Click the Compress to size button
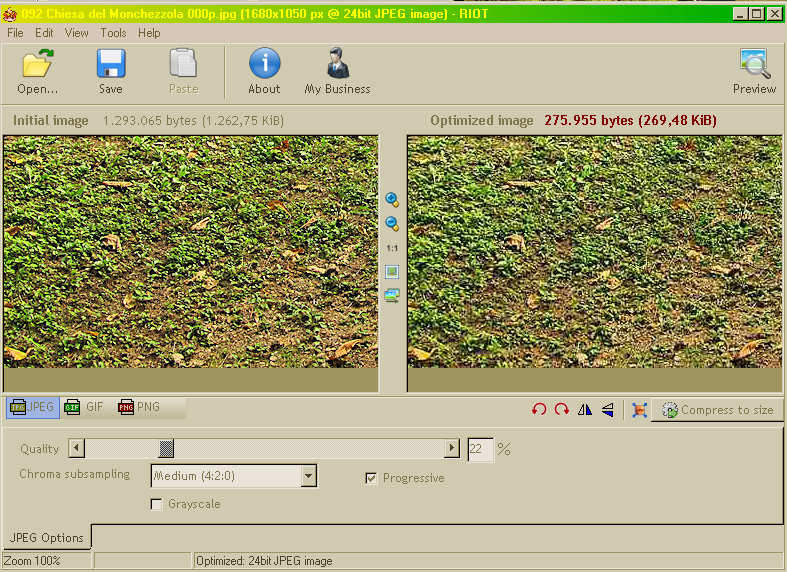 [717, 410]
